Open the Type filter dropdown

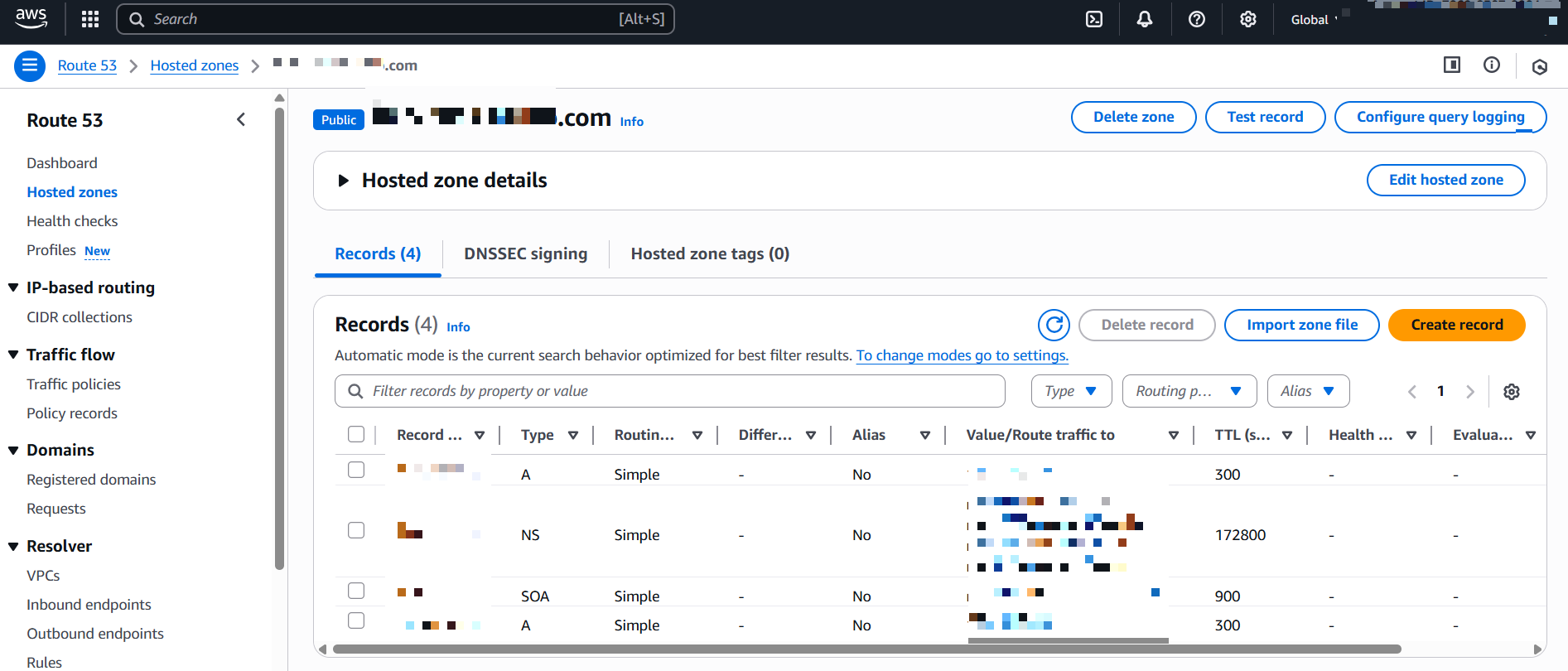point(1071,391)
